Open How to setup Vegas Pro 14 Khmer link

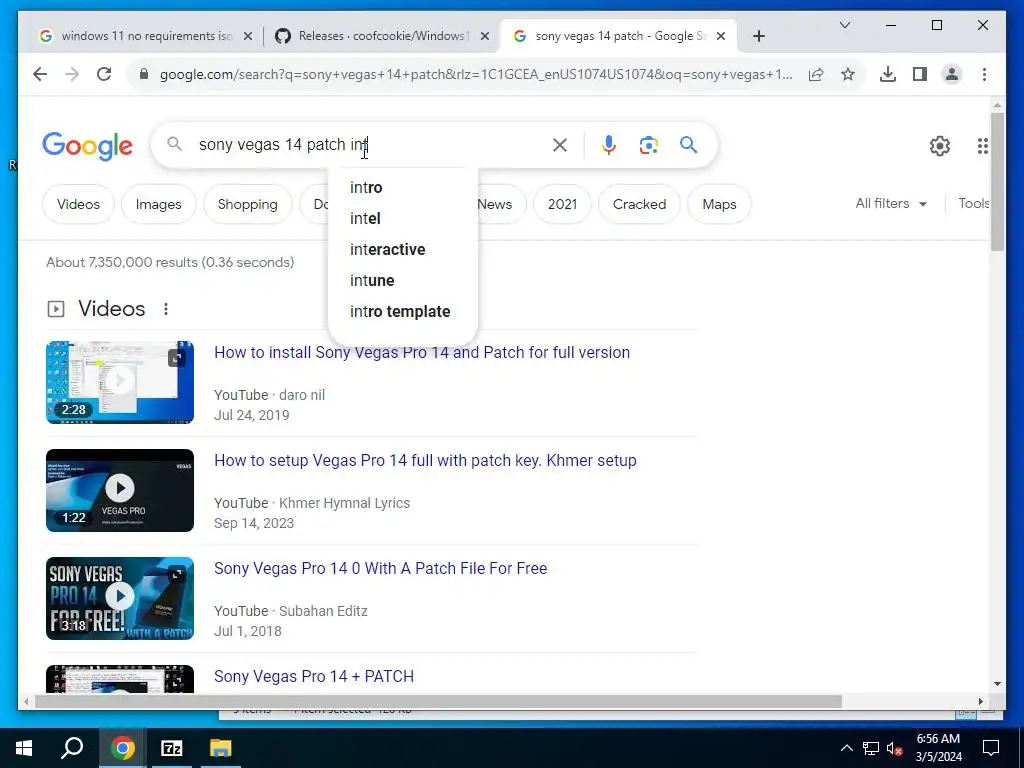tap(425, 460)
